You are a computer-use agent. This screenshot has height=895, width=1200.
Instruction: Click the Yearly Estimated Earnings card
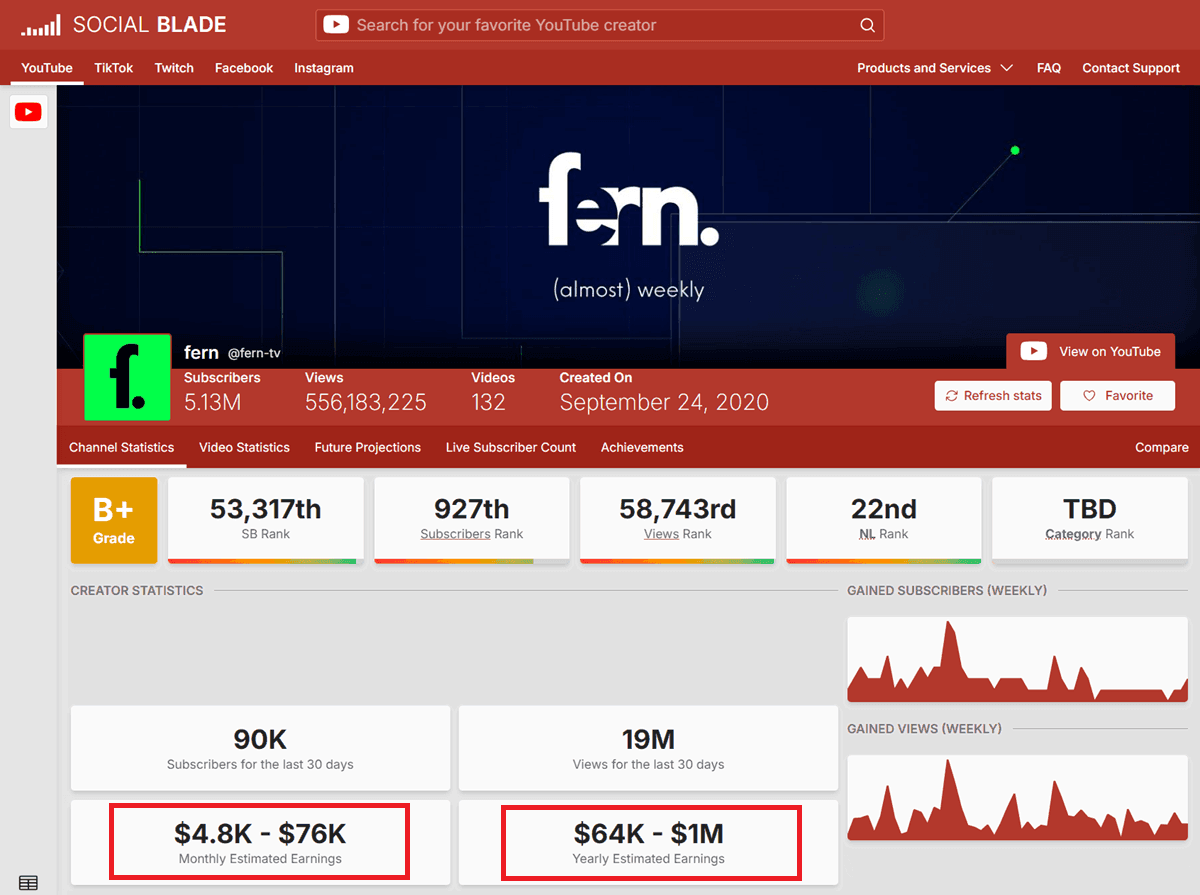tap(648, 842)
